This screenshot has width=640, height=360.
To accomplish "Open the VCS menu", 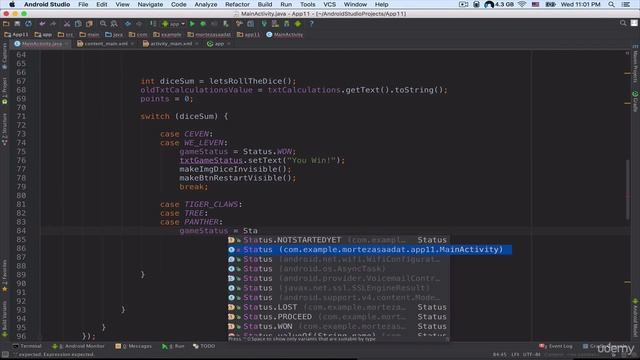I will 329,4.
